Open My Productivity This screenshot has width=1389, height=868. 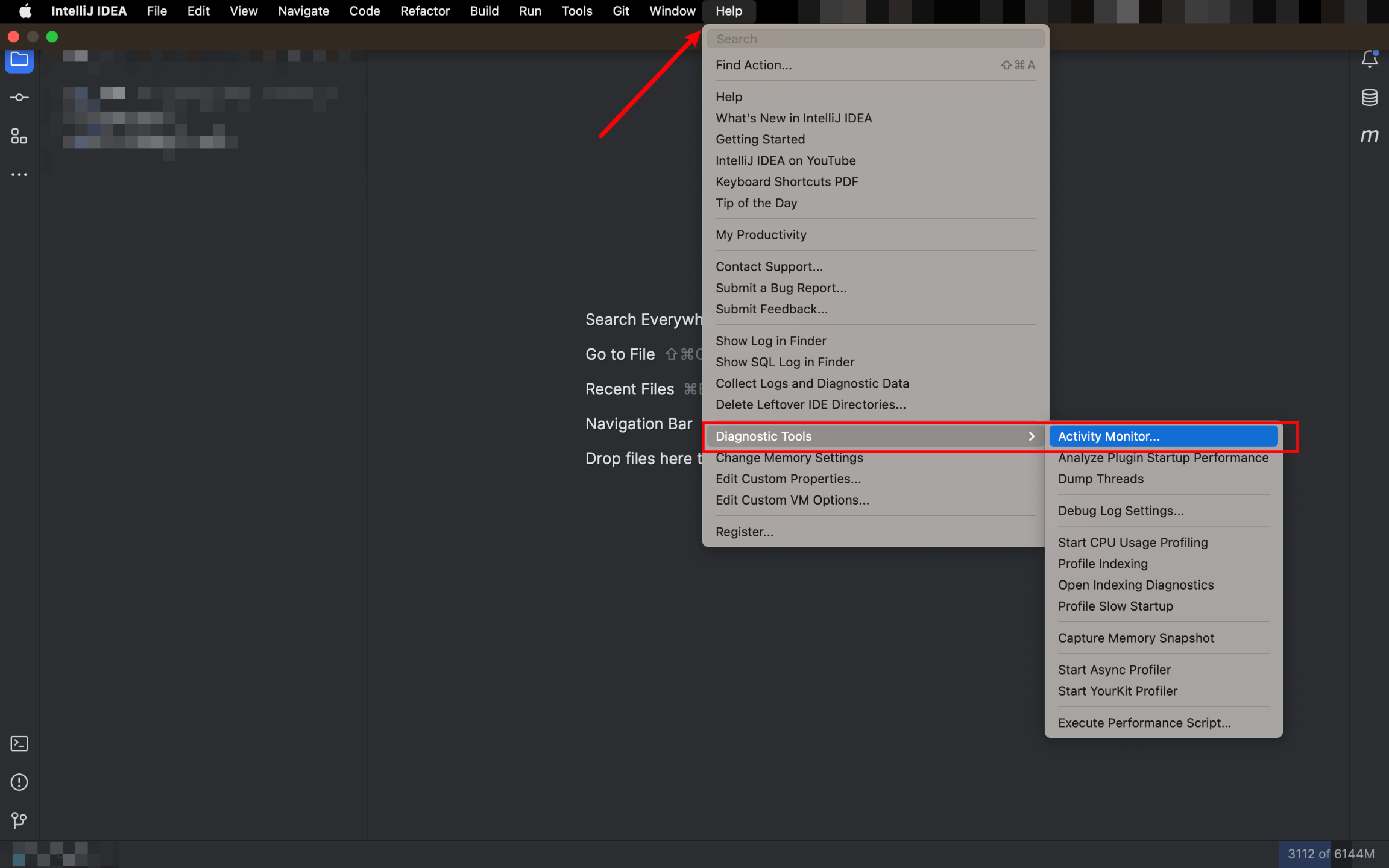875,235
